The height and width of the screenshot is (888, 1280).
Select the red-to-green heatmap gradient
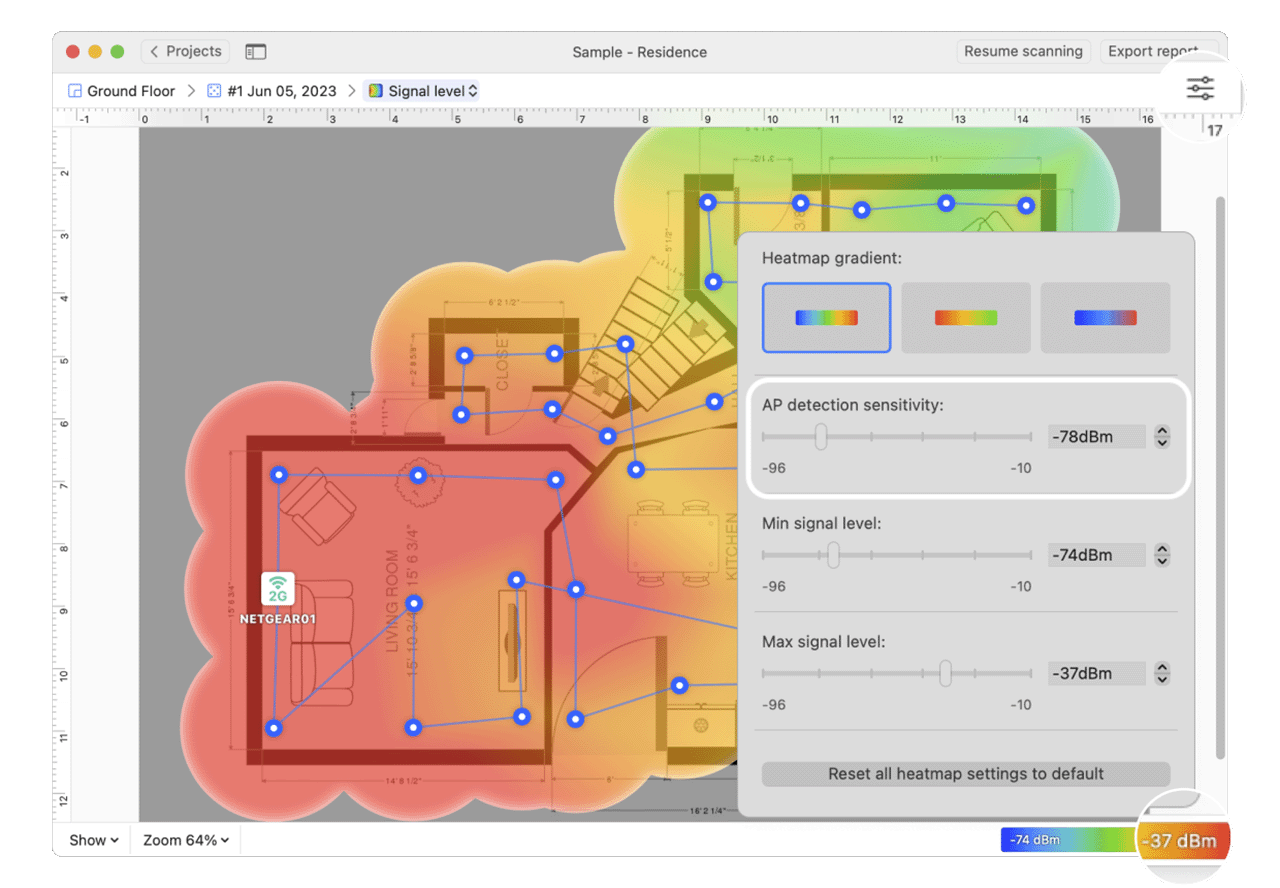coord(966,318)
